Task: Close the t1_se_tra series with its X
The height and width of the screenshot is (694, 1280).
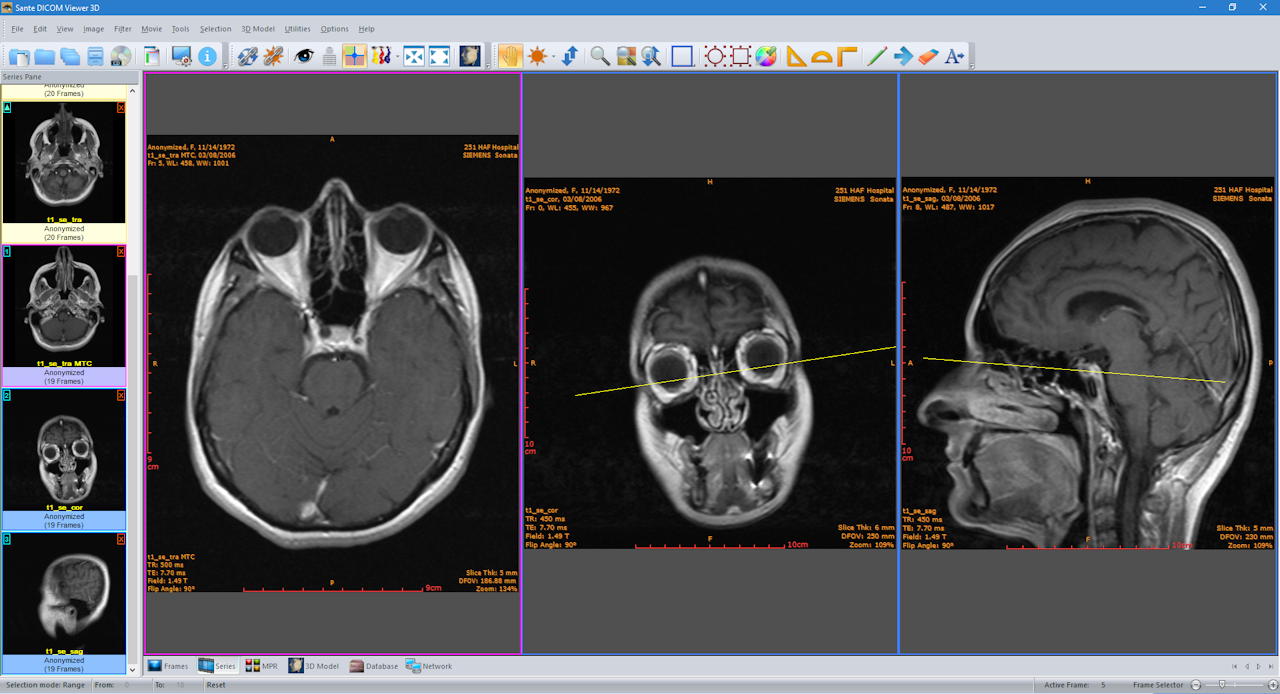Action: pyautogui.click(x=121, y=107)
